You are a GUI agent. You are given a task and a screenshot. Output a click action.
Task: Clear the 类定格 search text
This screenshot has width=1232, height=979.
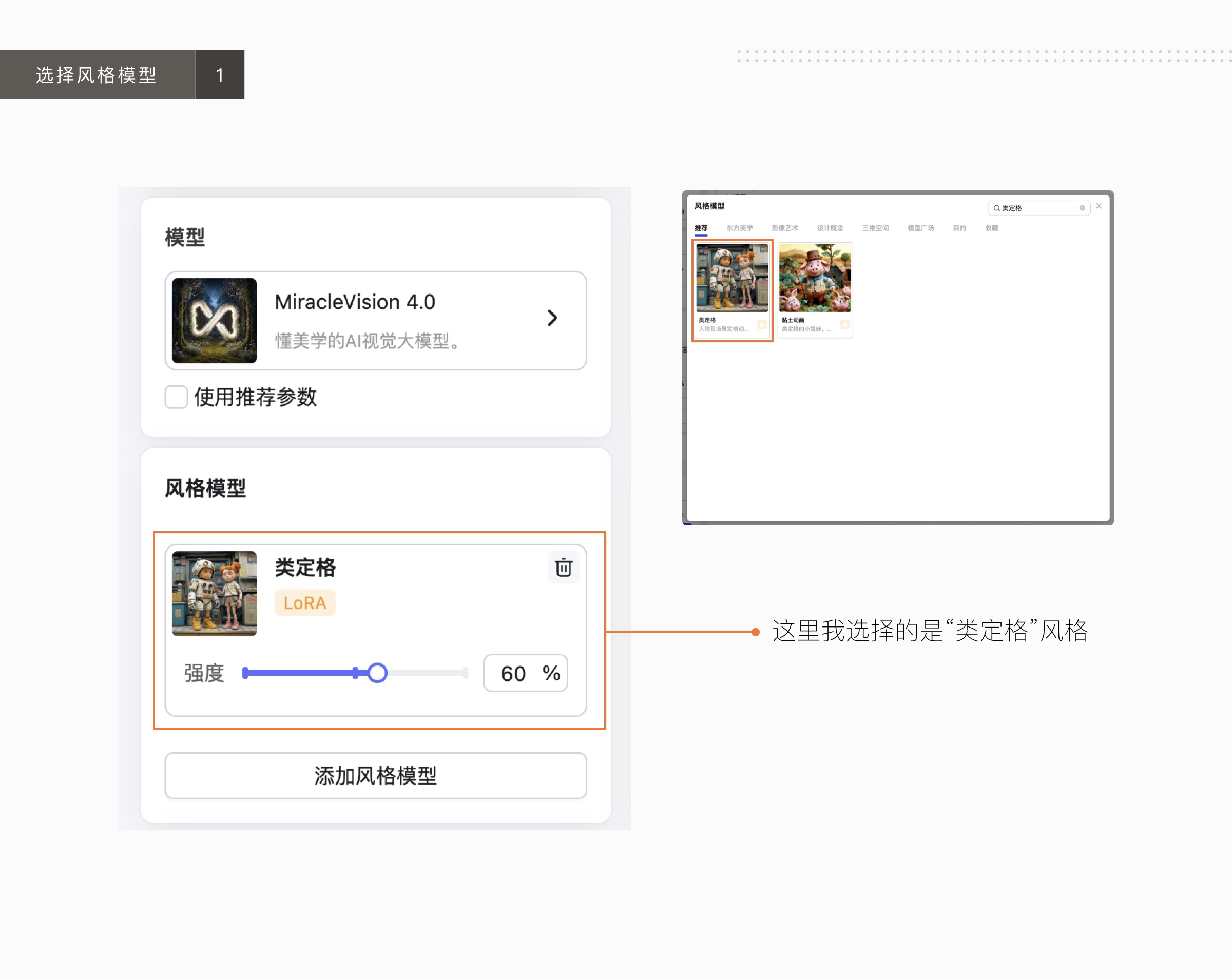[x=1082, y=207]
